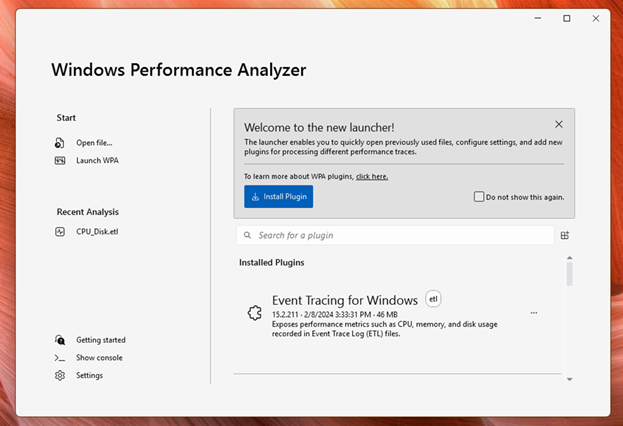
Task: Open Settings from the sidebar
Action: [x=89, y=376]
